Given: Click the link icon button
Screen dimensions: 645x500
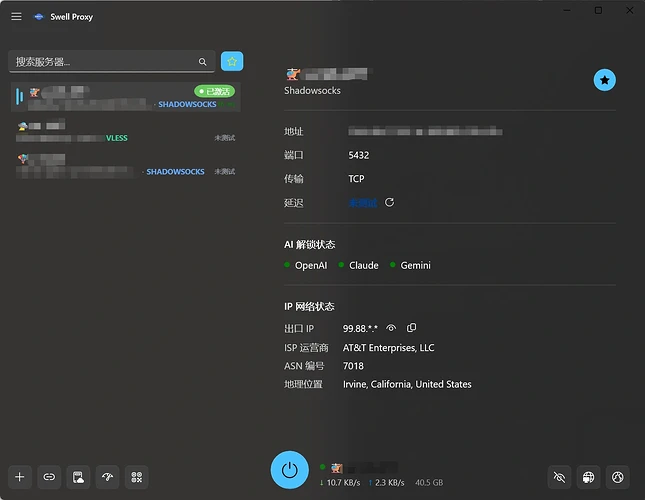Looking at the screenshot, I should [x=49, y=477].
